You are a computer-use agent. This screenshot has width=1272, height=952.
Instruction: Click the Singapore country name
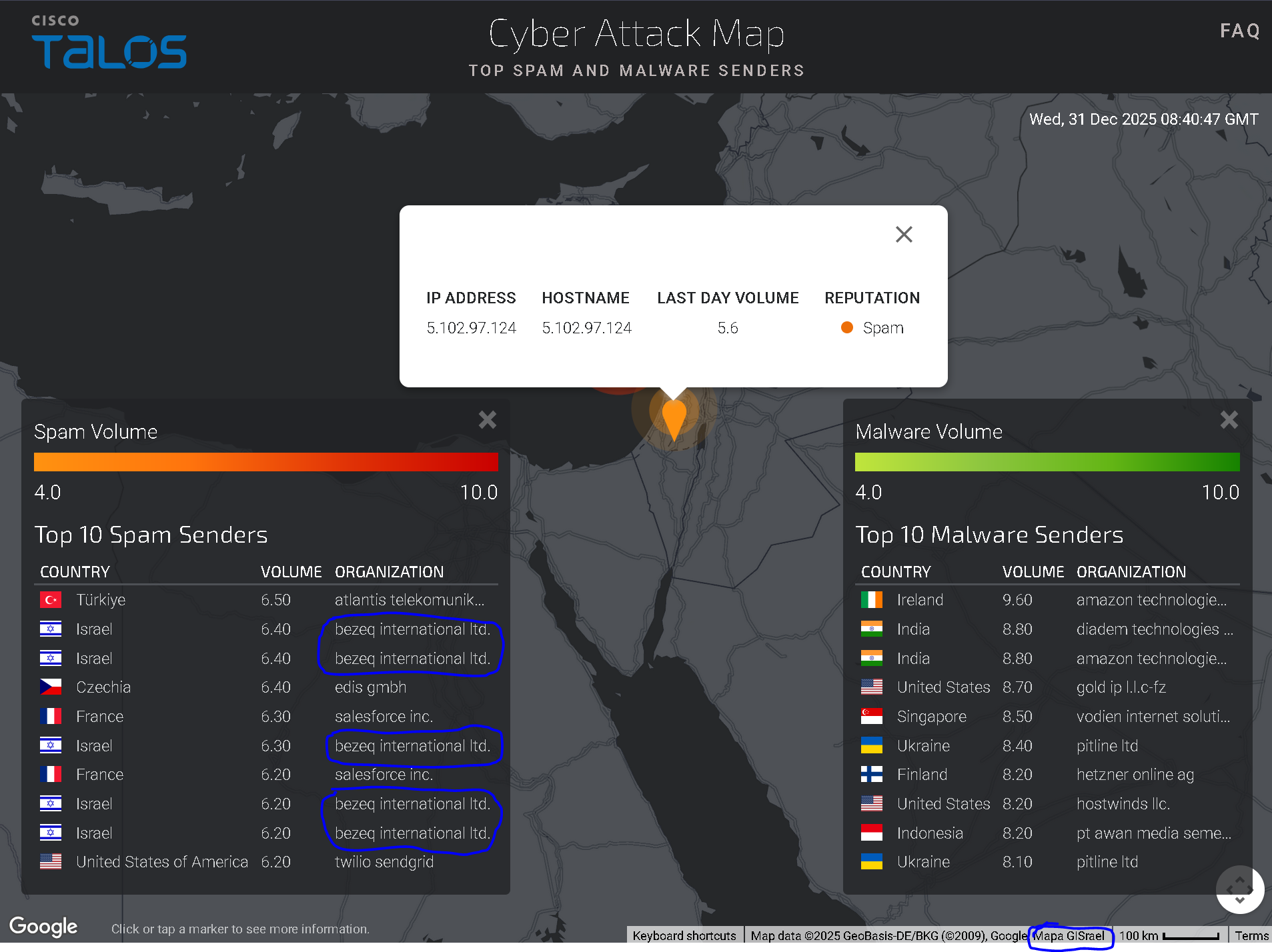tap(932, 717)
